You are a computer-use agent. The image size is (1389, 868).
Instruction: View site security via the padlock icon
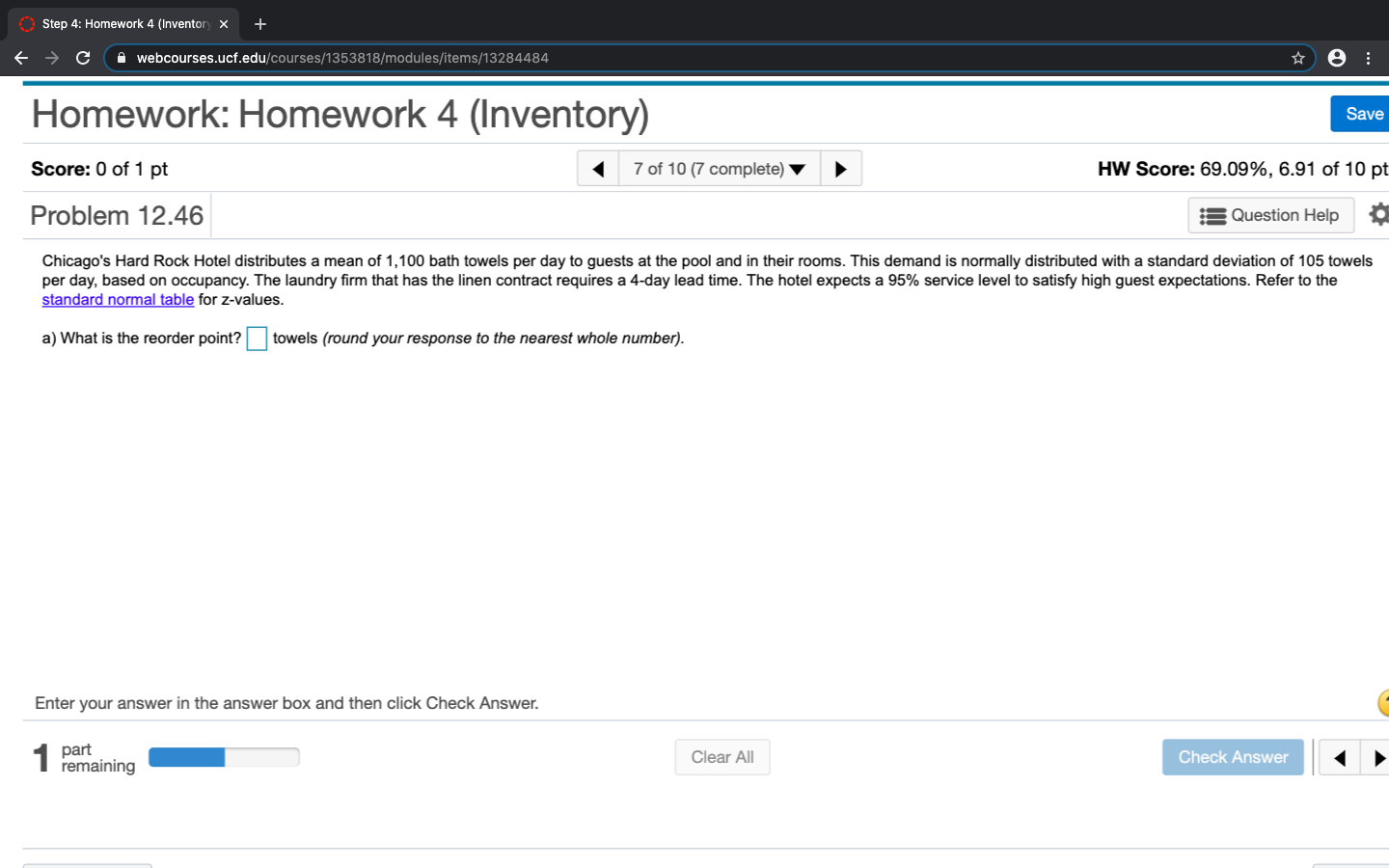coord(121,58)
